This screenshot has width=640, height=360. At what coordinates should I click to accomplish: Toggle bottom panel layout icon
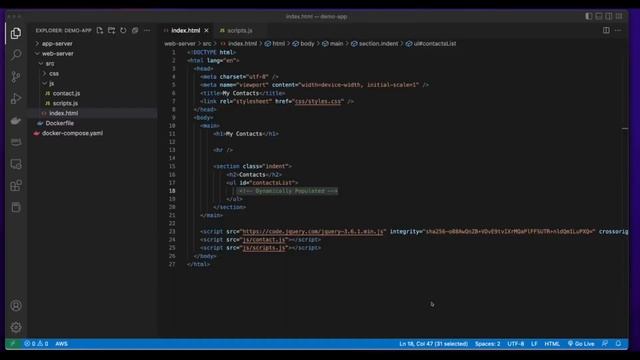599,16
